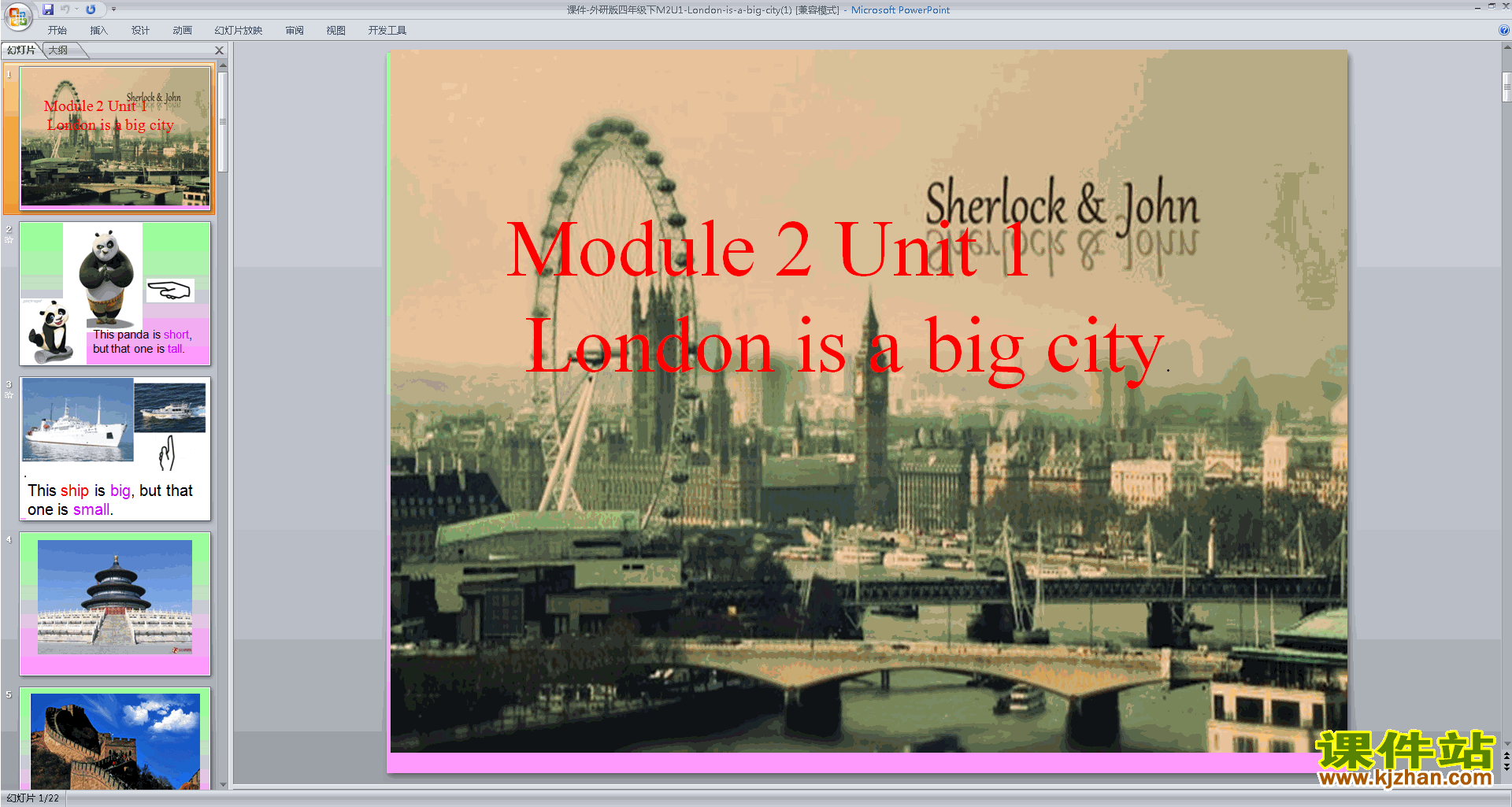The width and height of the screenshot is (1512, 807).
Task: Select slide 3 thumbnail with ships
Action: pos(115,449)
